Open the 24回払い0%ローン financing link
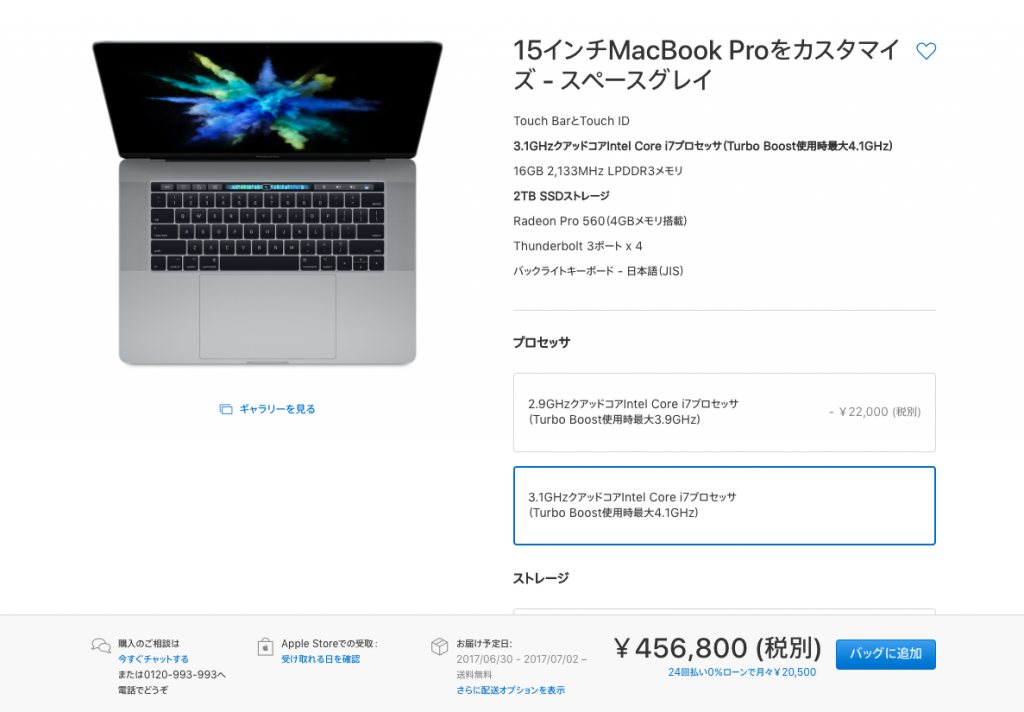1024x712 pixels. (x=742, y=672)
